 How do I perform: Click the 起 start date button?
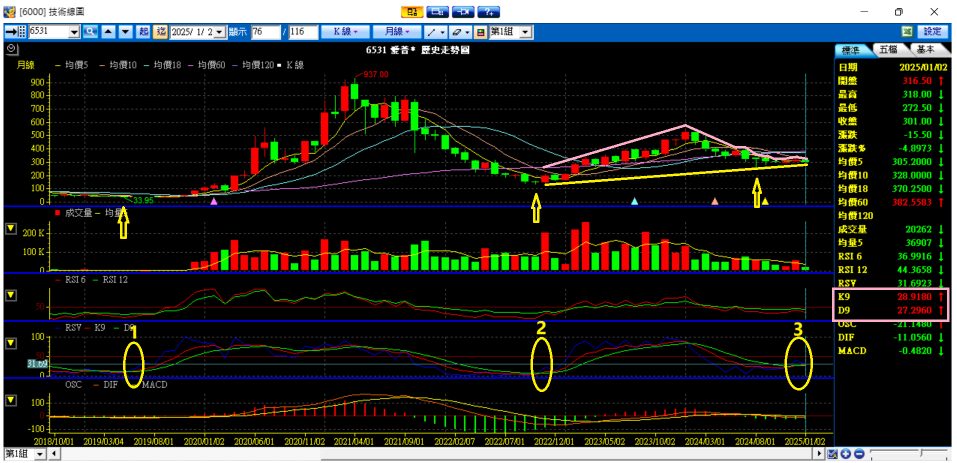143,32
